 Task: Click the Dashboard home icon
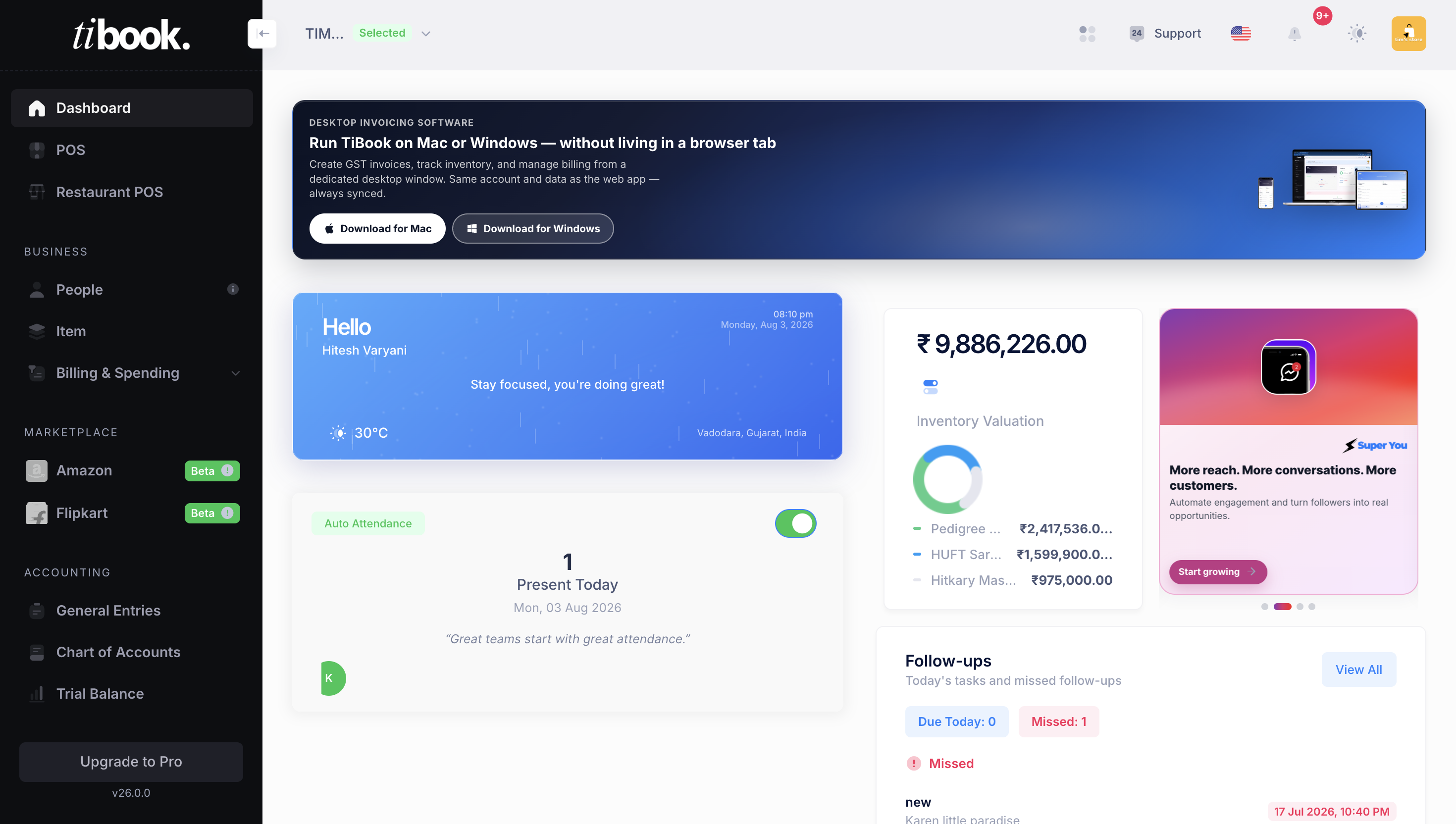[x=37, y=108]
